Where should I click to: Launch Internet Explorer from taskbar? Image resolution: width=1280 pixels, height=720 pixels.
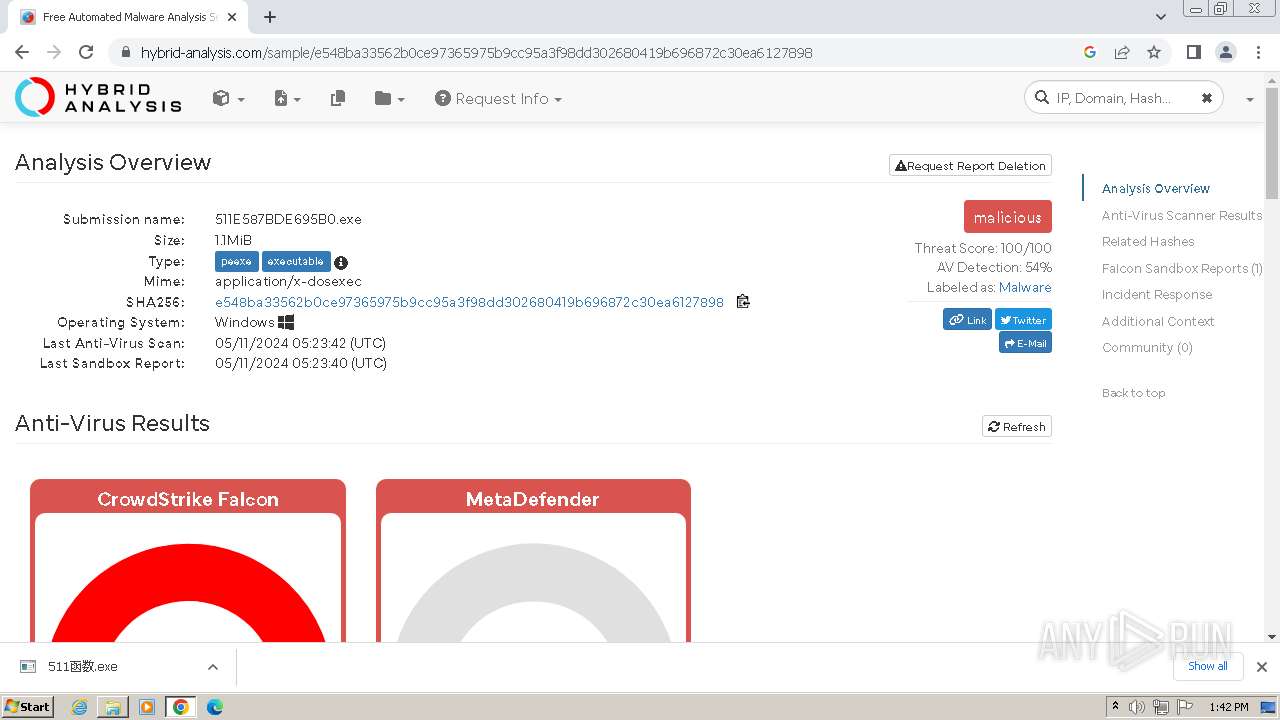(x=79, y=707)
